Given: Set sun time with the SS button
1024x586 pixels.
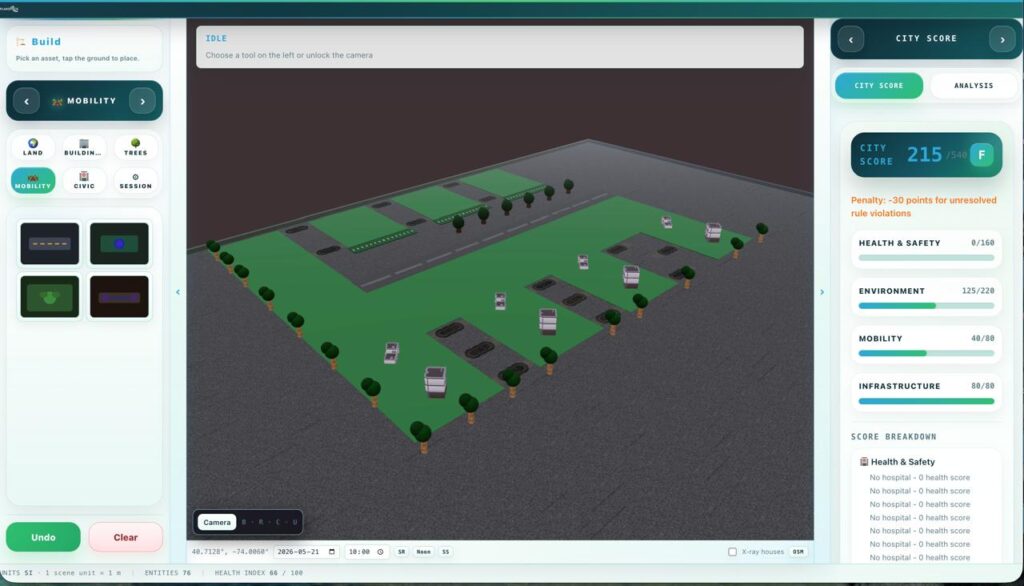Looking at the screenshot, I should click(x=445, y=551).
